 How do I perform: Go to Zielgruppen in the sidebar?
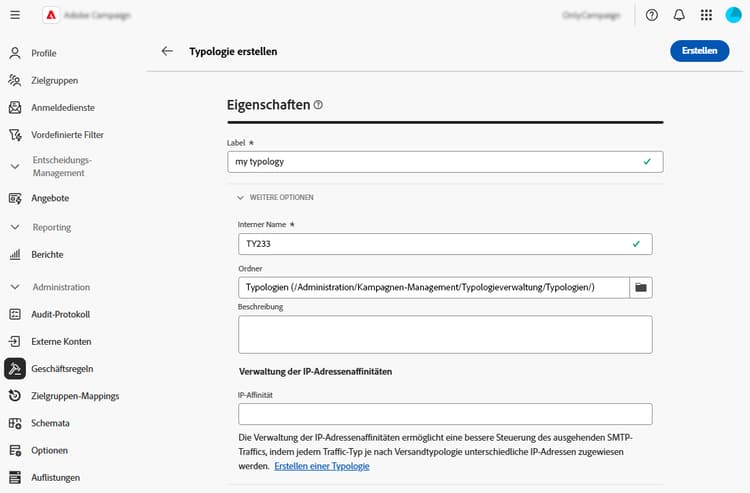coord(54,80)
